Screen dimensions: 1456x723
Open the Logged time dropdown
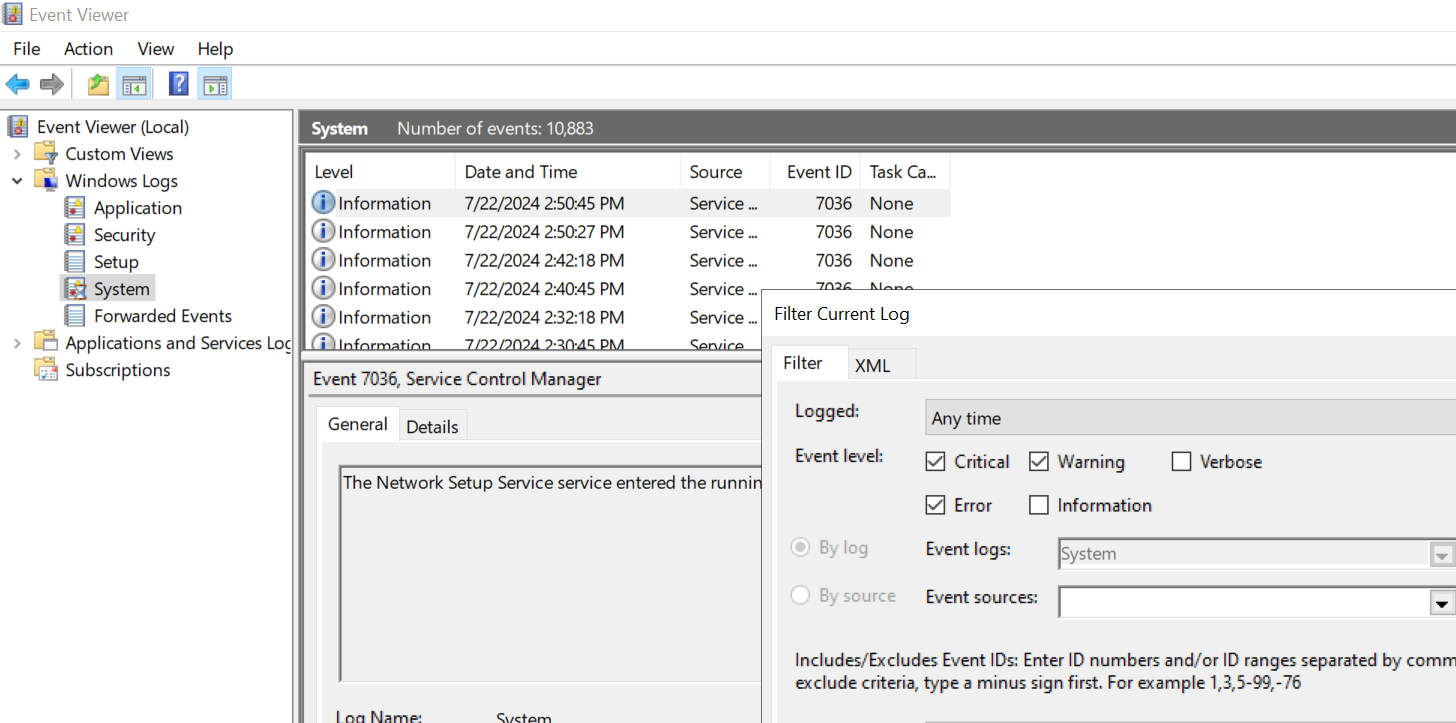point(1190,418)
